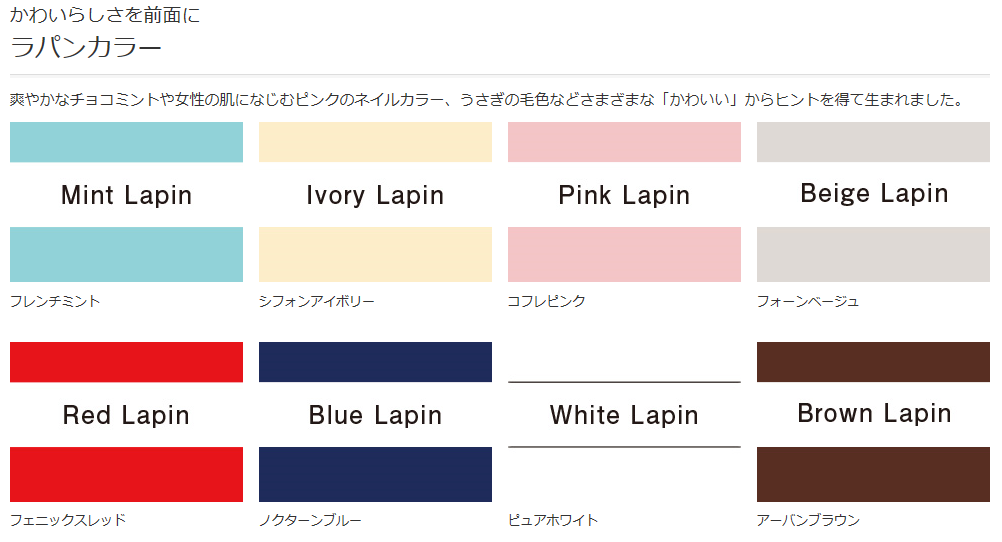Viewport: 1002px width, 542px height.
Task: Click the ピュアホワイト color name text
Action: coord(553,520)
